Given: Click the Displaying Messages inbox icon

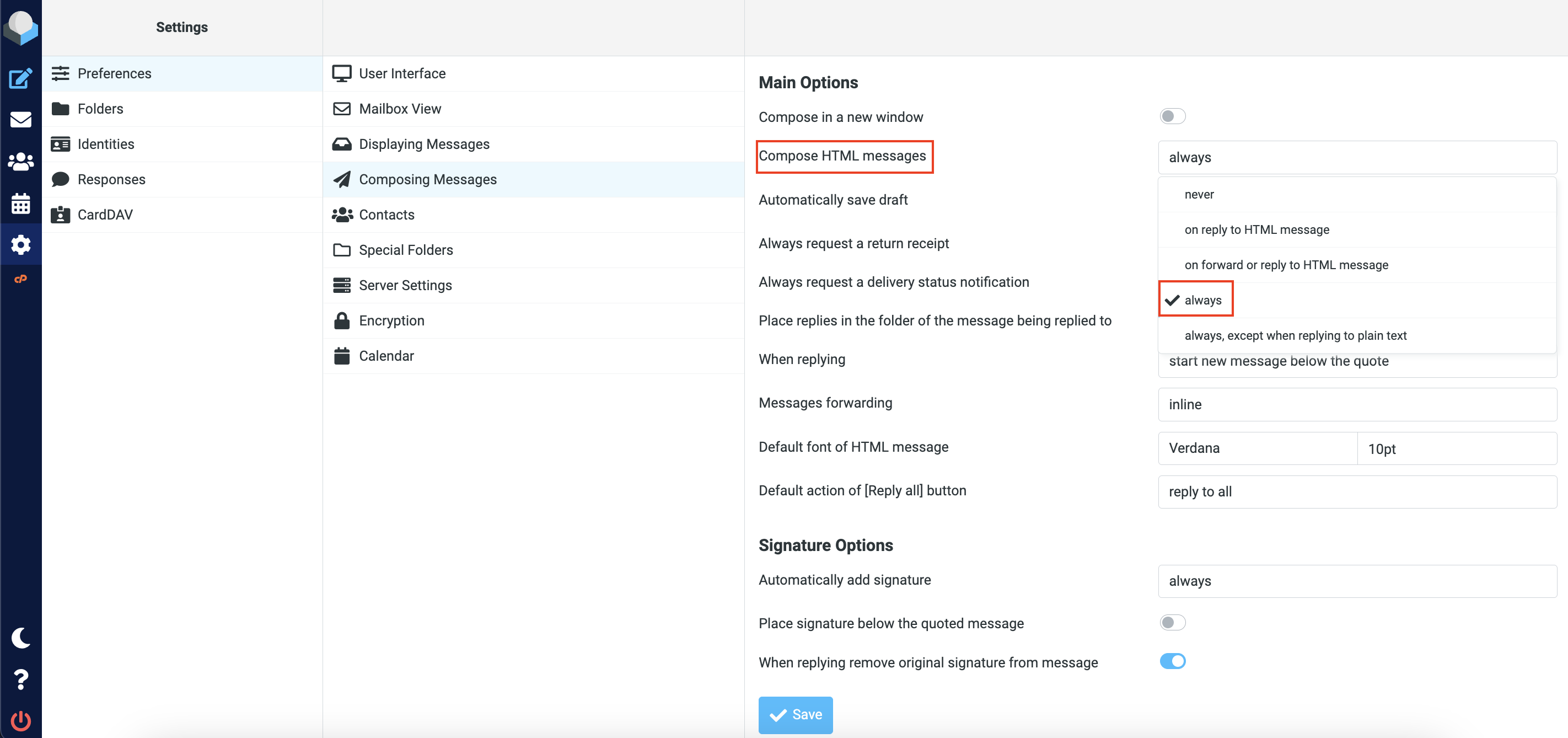Looking at the screenshot, I should coord(342,144).
